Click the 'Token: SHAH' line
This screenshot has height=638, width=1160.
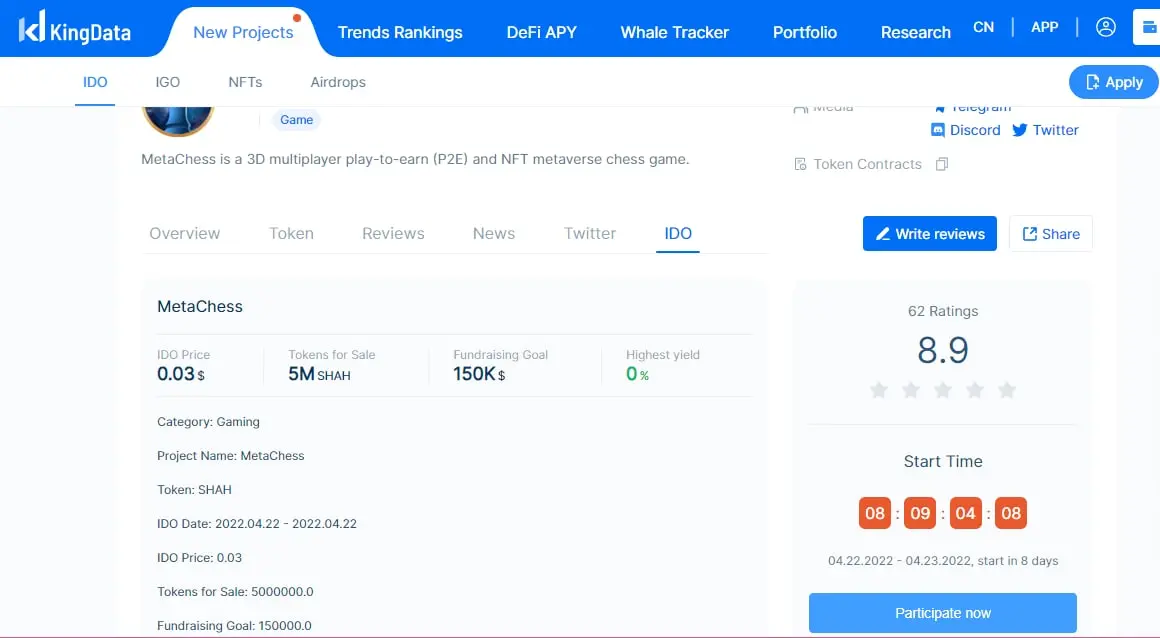[194, 490]
